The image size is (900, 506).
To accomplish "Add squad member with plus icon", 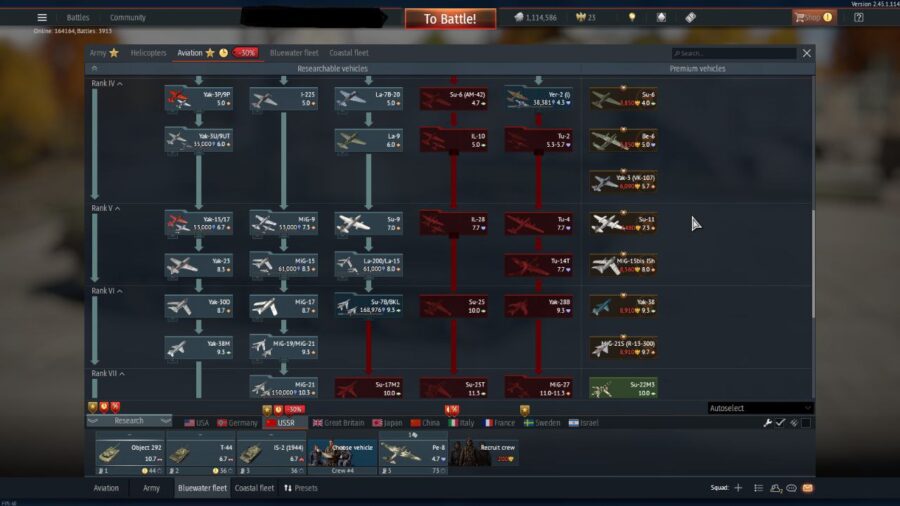I will pyautogui.click(x=738, y=488).
